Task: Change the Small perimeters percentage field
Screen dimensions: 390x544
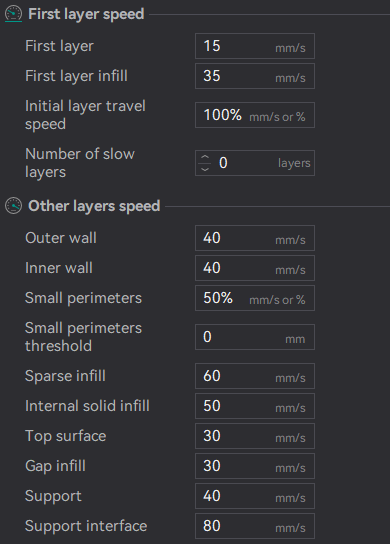Action: tap(255, 298)
